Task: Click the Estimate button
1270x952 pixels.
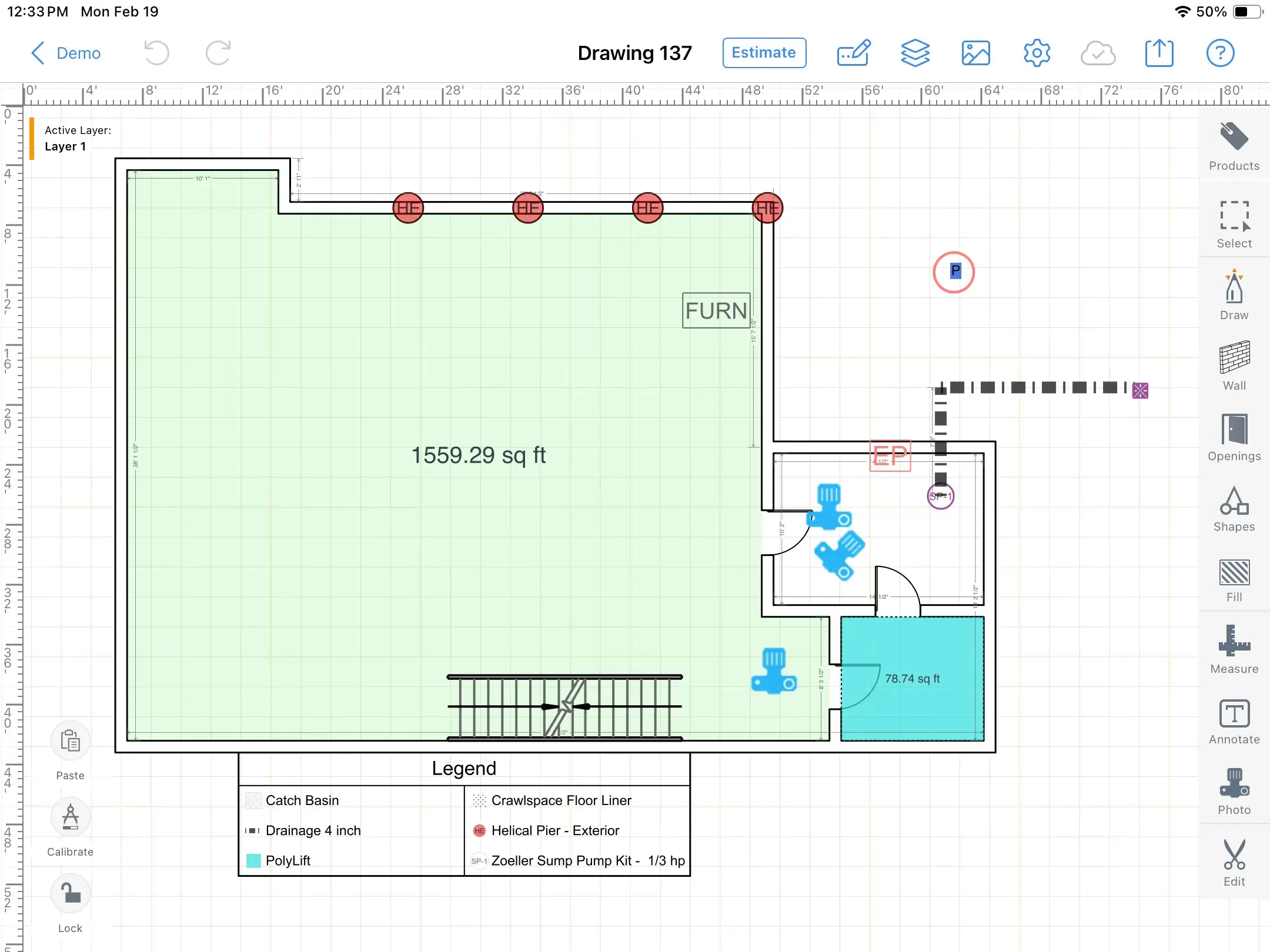Action: click(x=764, y=53)
